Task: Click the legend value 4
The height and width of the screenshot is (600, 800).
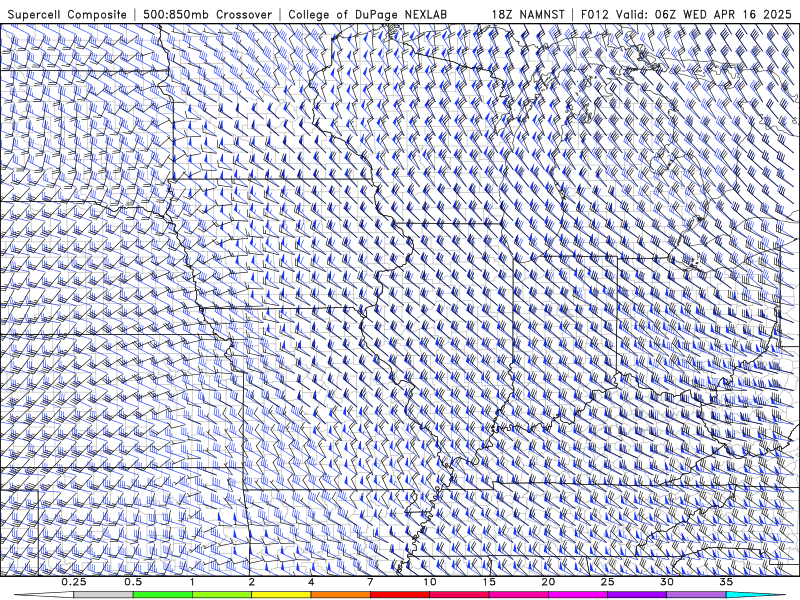Action: [311, 582]
